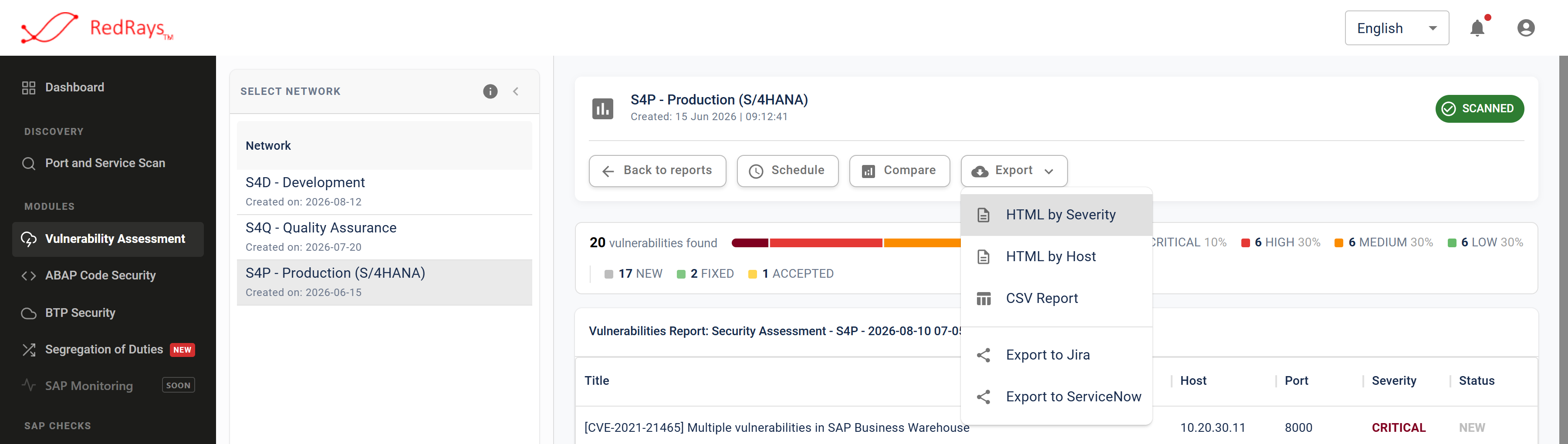Toggle the Export dropdown button

(1014, 171)
